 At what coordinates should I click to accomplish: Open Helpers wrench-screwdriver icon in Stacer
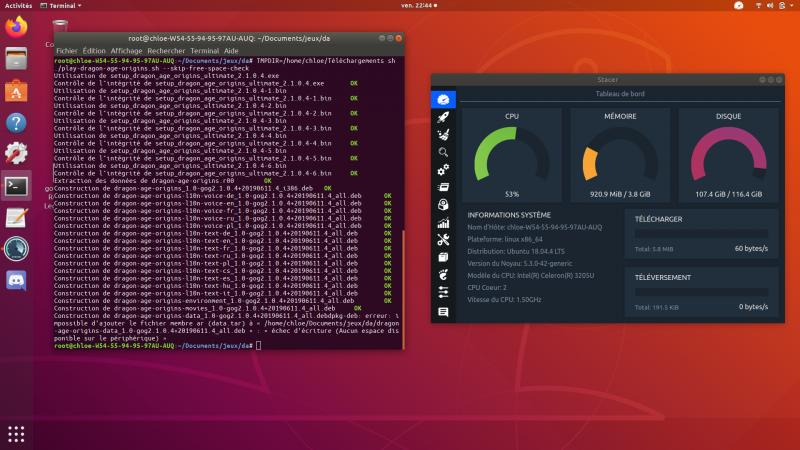tap(443, 240)
